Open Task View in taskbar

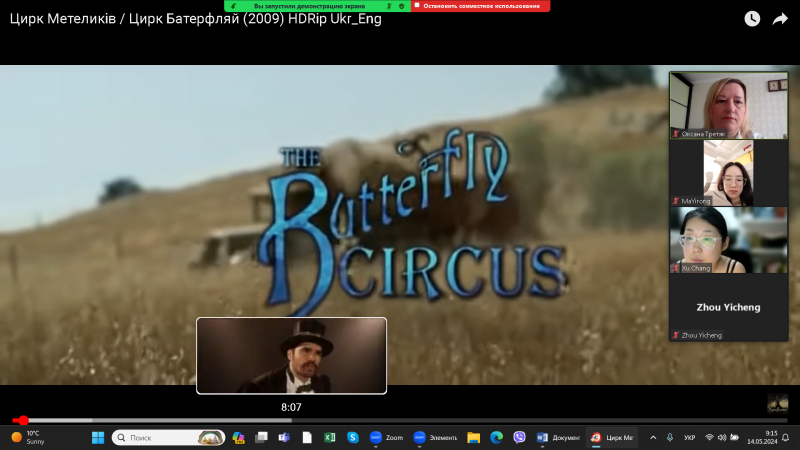(261, 438)
